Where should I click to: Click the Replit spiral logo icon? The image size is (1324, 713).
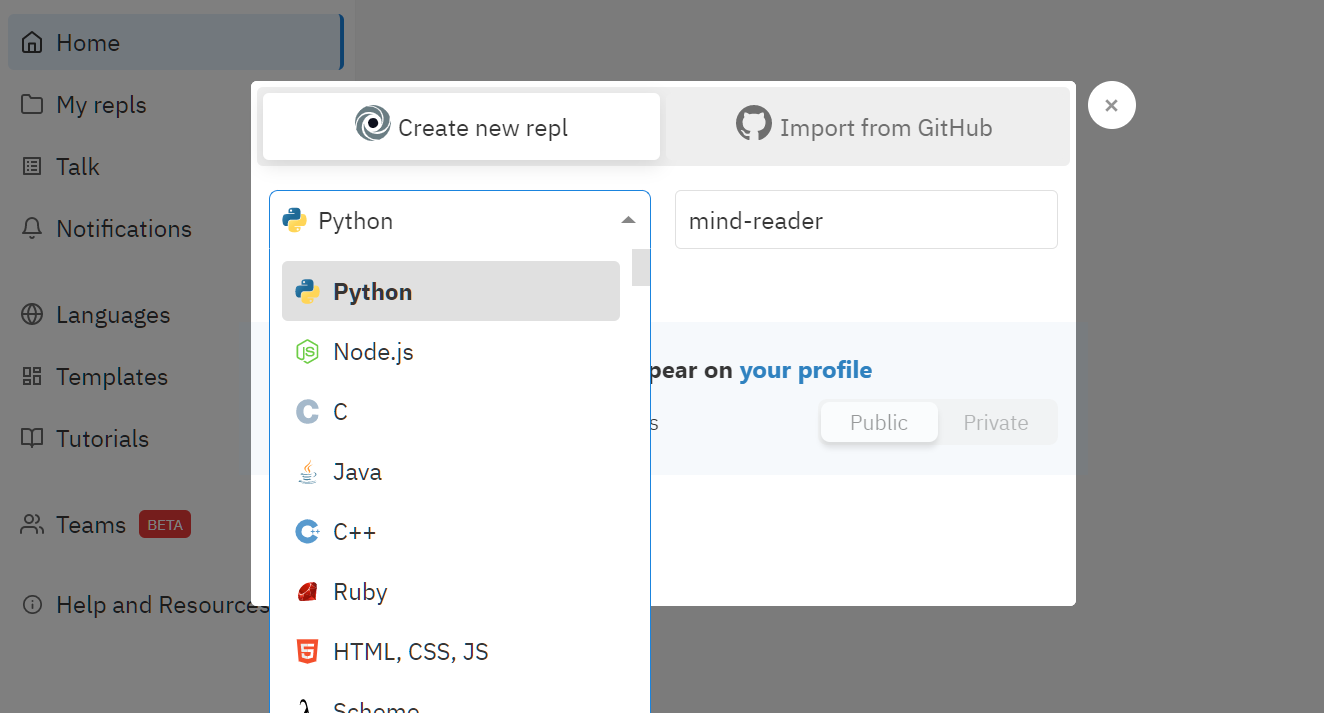tap(373, 124)
